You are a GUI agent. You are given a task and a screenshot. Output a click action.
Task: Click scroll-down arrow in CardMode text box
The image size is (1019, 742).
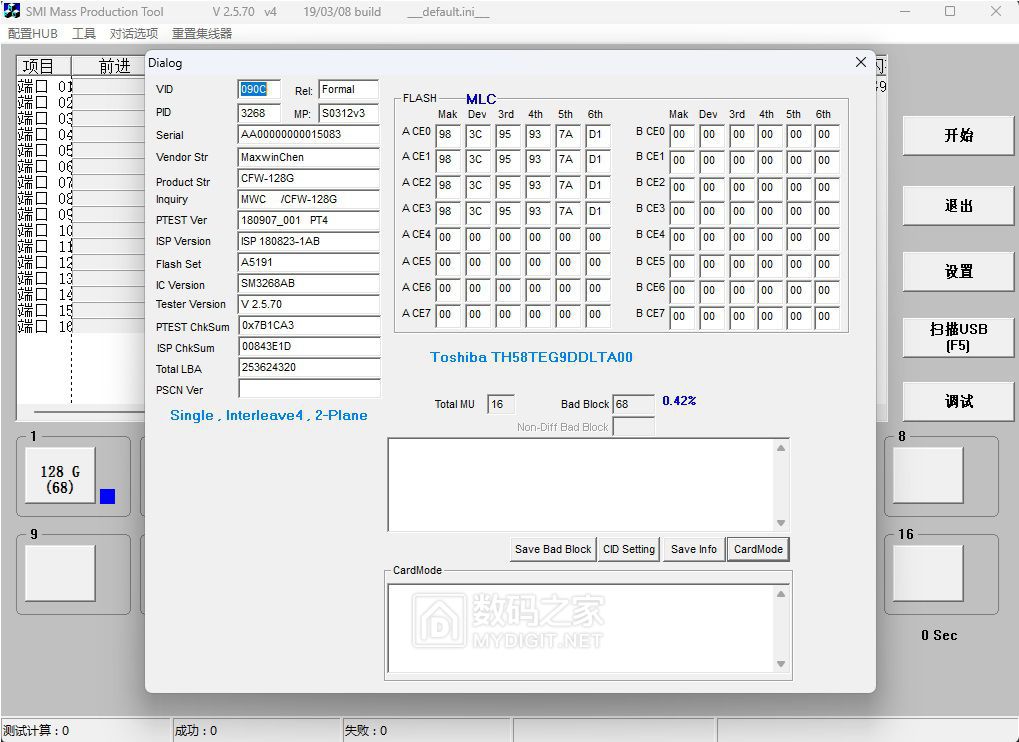click(781, 664)
